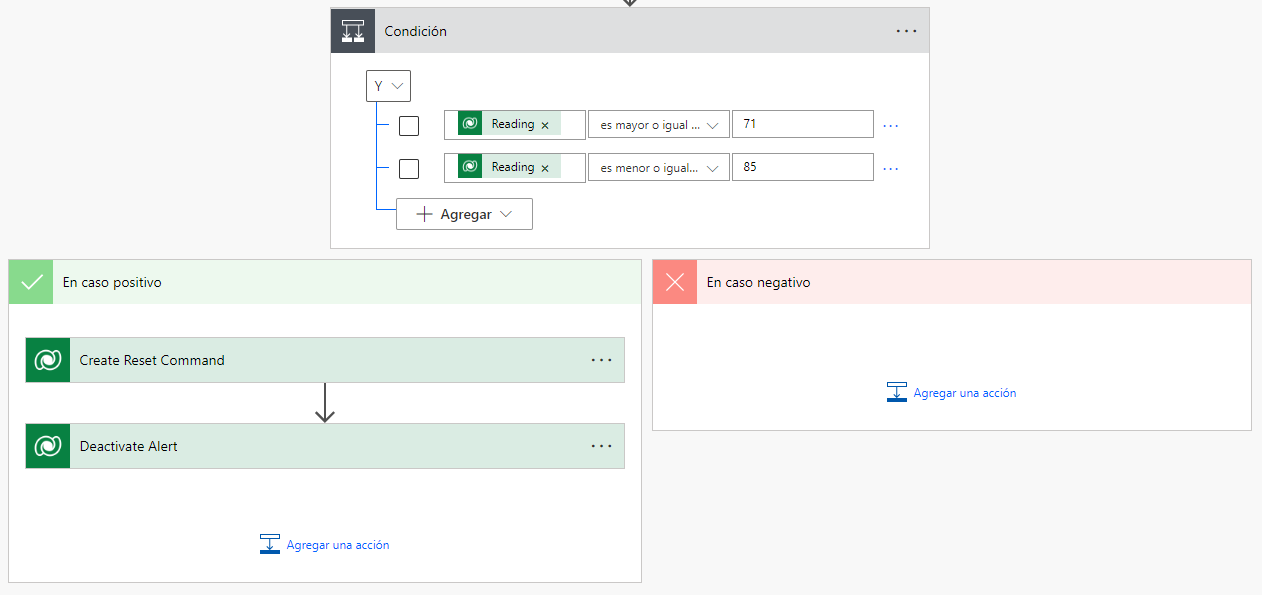Image resolution: width=1262 pixels, height=595 pixels.
Task: Click the En caso negativo header label
Action: click(759, 282)
